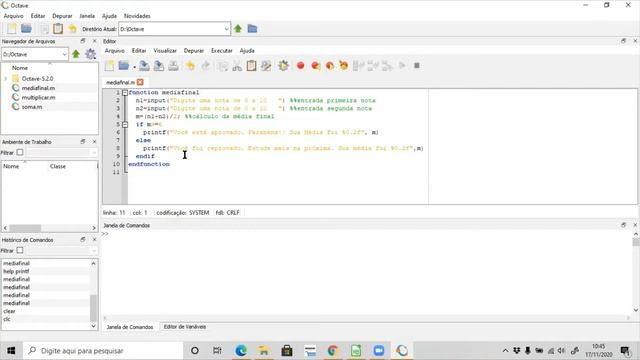The width and height of the screenshot is (640, 360).
Task: Click the Copy icon in editor toolbar
Action: pyautogui.click(x=223, y=66)
